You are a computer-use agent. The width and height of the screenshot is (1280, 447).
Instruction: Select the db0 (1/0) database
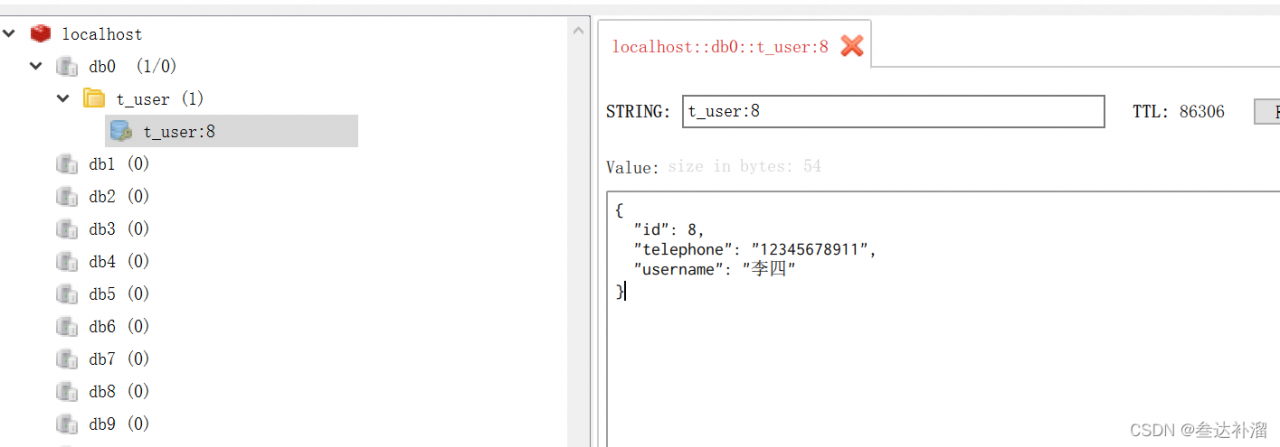click(133, 67)
